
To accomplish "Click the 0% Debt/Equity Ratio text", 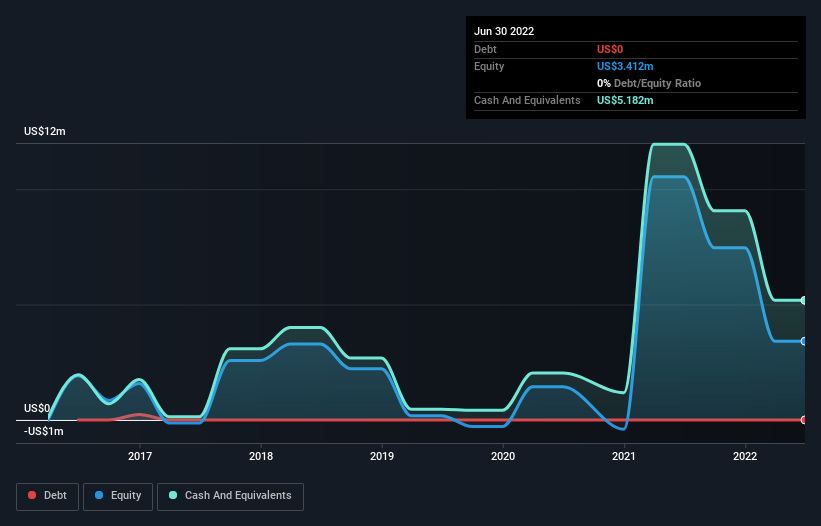I will [x=649, y=83].
